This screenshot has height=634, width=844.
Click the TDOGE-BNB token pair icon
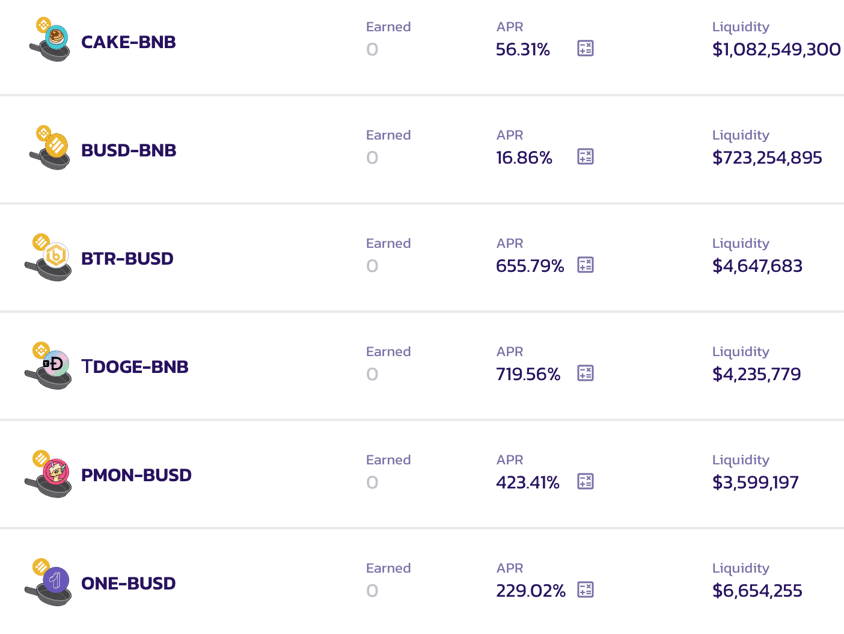(49, 365)
